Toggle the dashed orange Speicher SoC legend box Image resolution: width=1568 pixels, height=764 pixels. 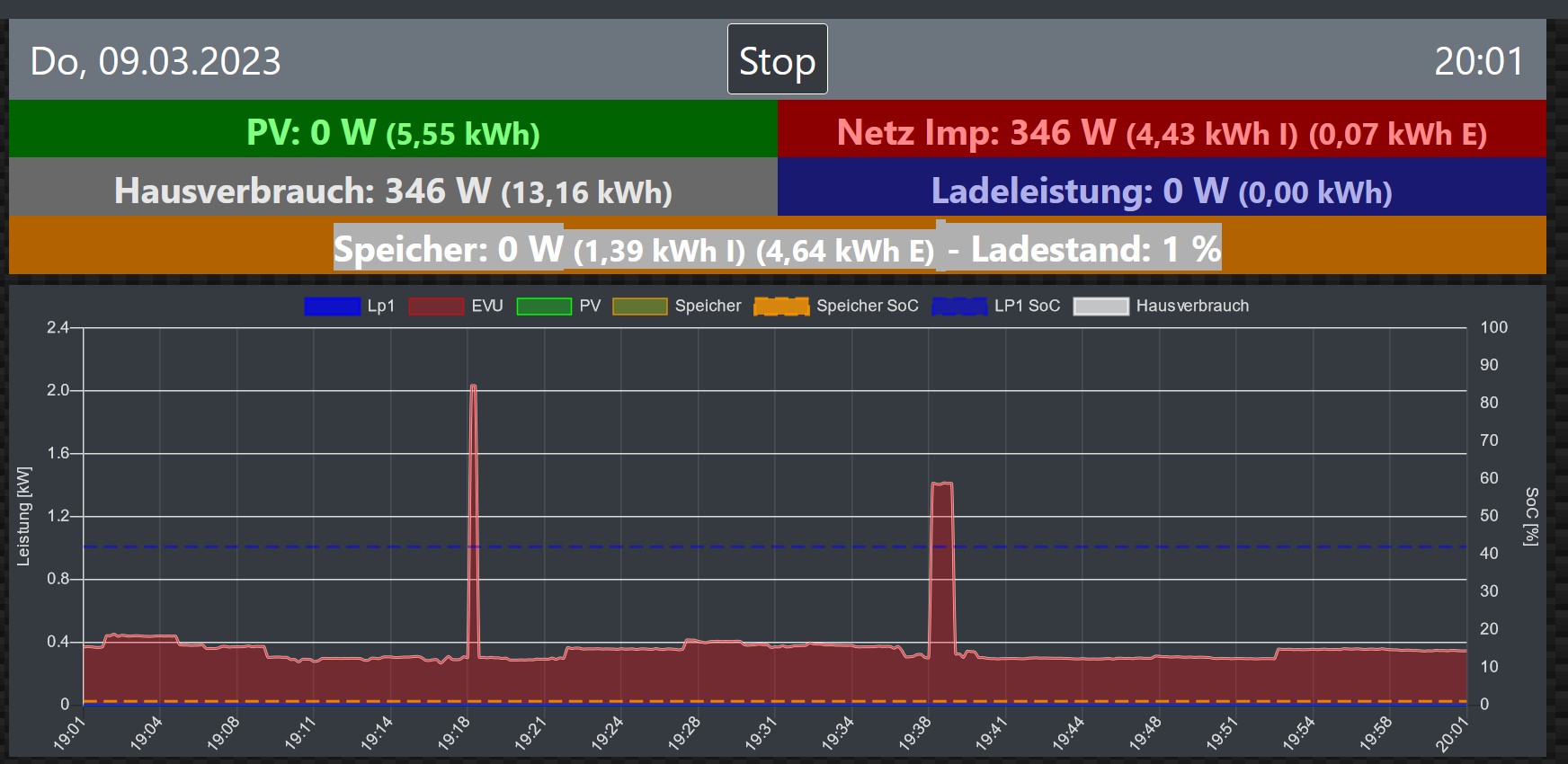(x=781, y=306)
